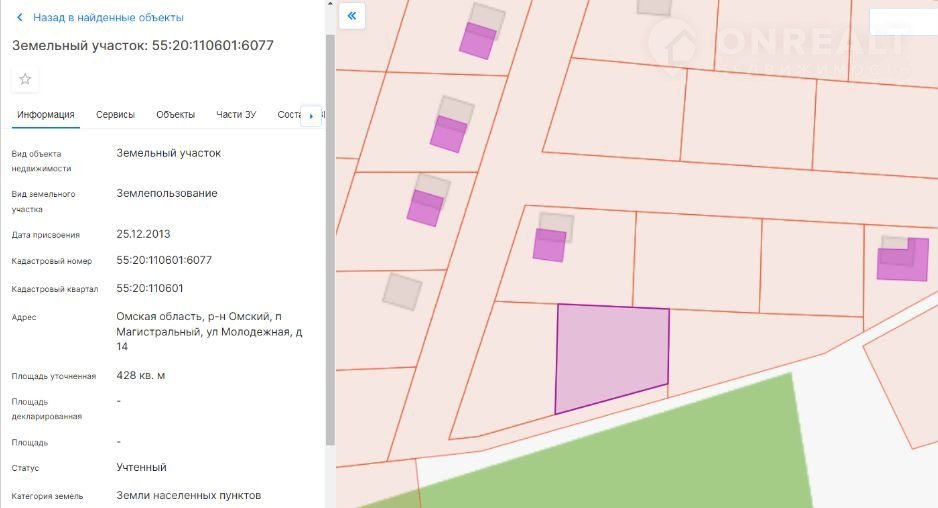Switch to the Сервисы tab
The width and height of the screenshot is (938, 508).
pyautogui.click(x=115, y=115)
